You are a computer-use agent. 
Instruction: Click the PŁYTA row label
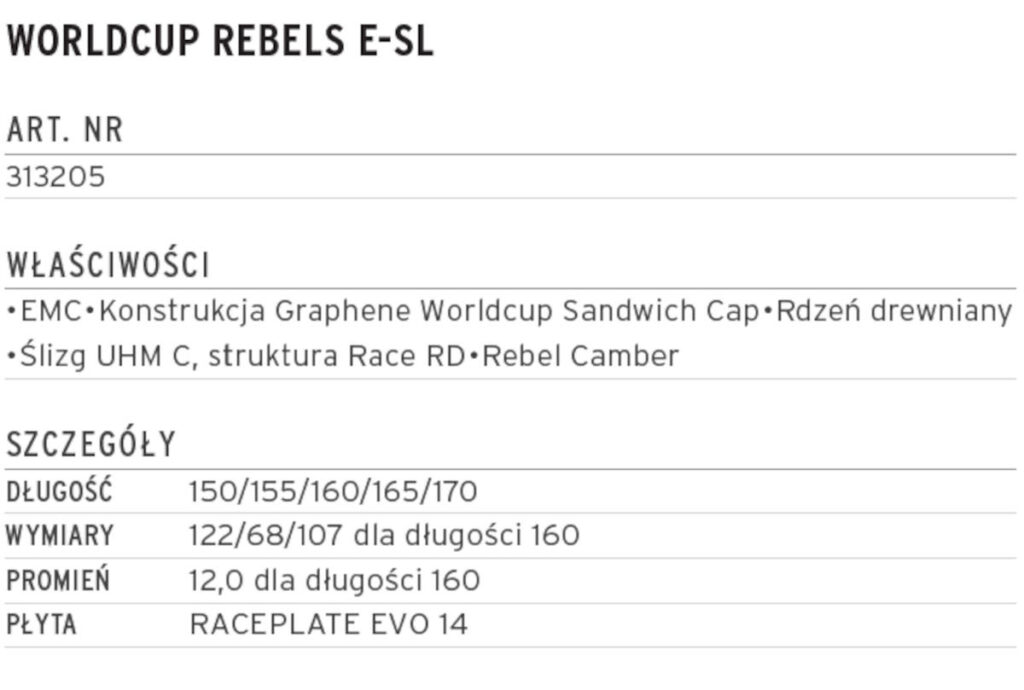(x=41, y=626)
